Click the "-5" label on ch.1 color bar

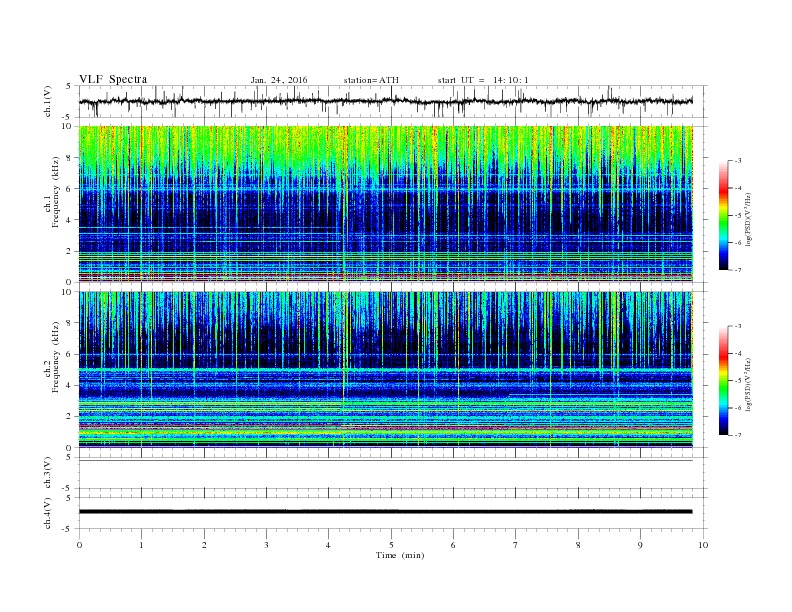(x=738, y=215)
